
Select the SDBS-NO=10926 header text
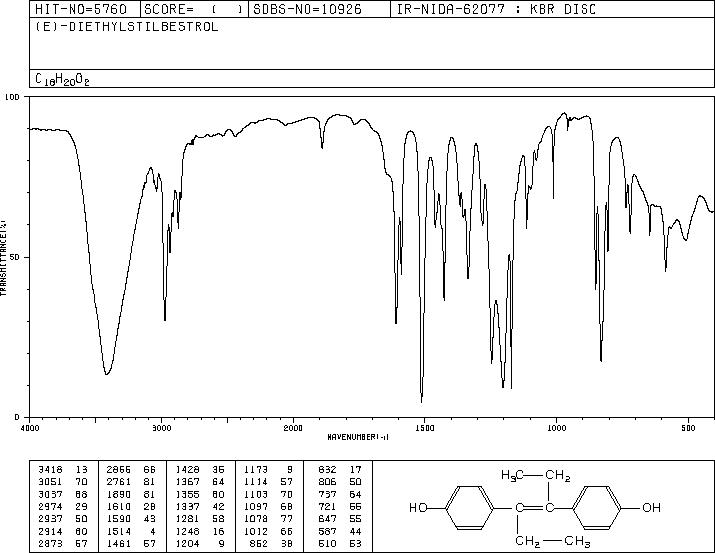pos(307,9)
